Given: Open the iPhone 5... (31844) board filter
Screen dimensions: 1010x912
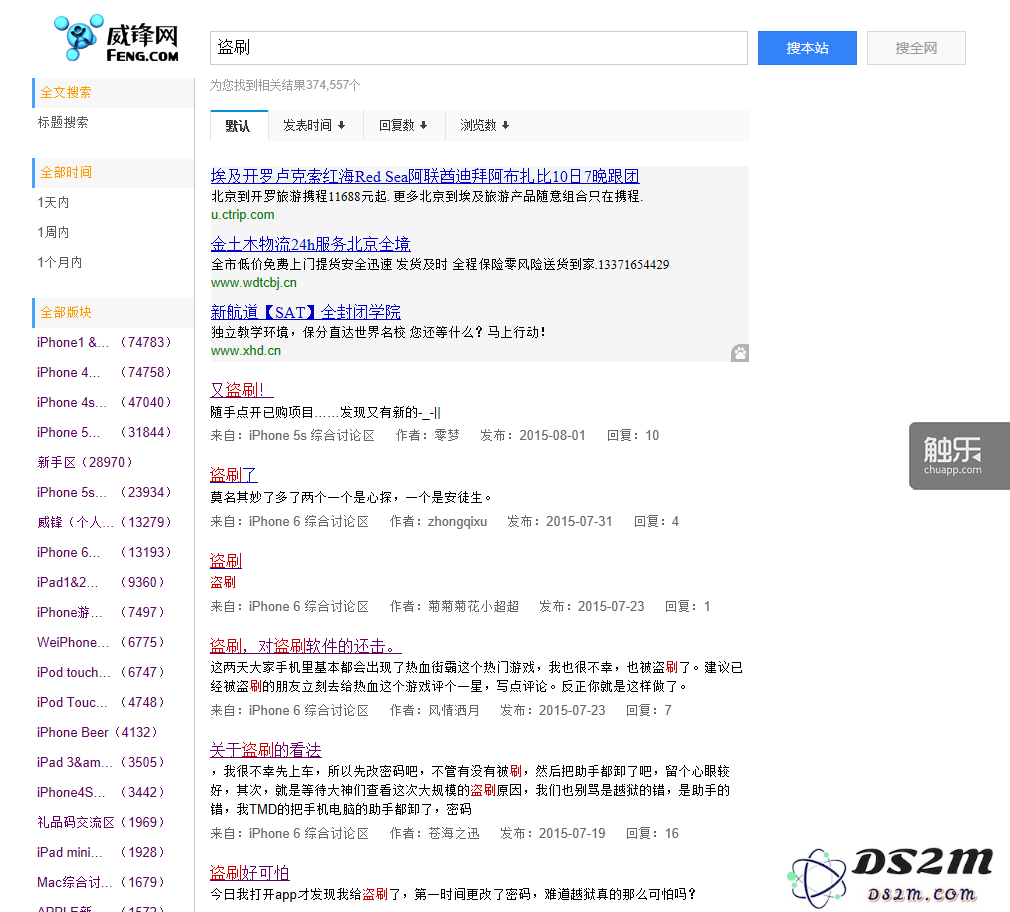Looking at the screenshot, I should tap(104, 432).
